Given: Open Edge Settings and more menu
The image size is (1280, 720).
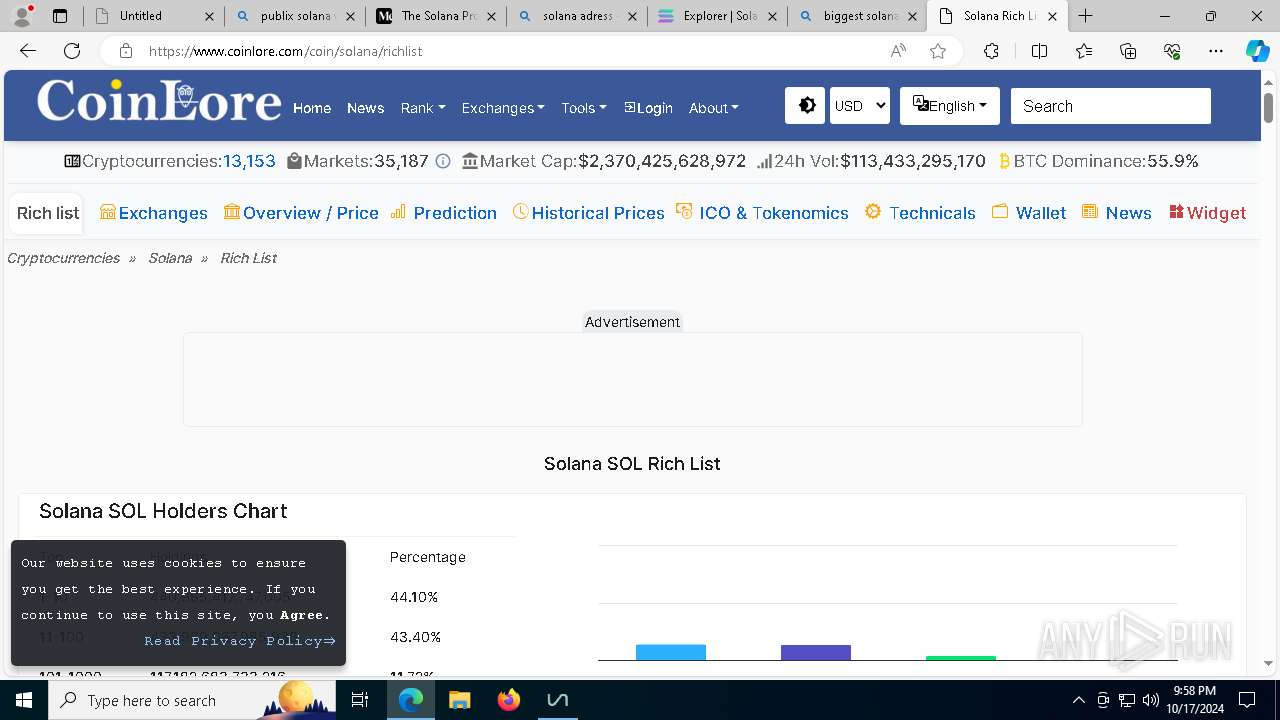Looking at the screenshot, I should [1216, 51].
